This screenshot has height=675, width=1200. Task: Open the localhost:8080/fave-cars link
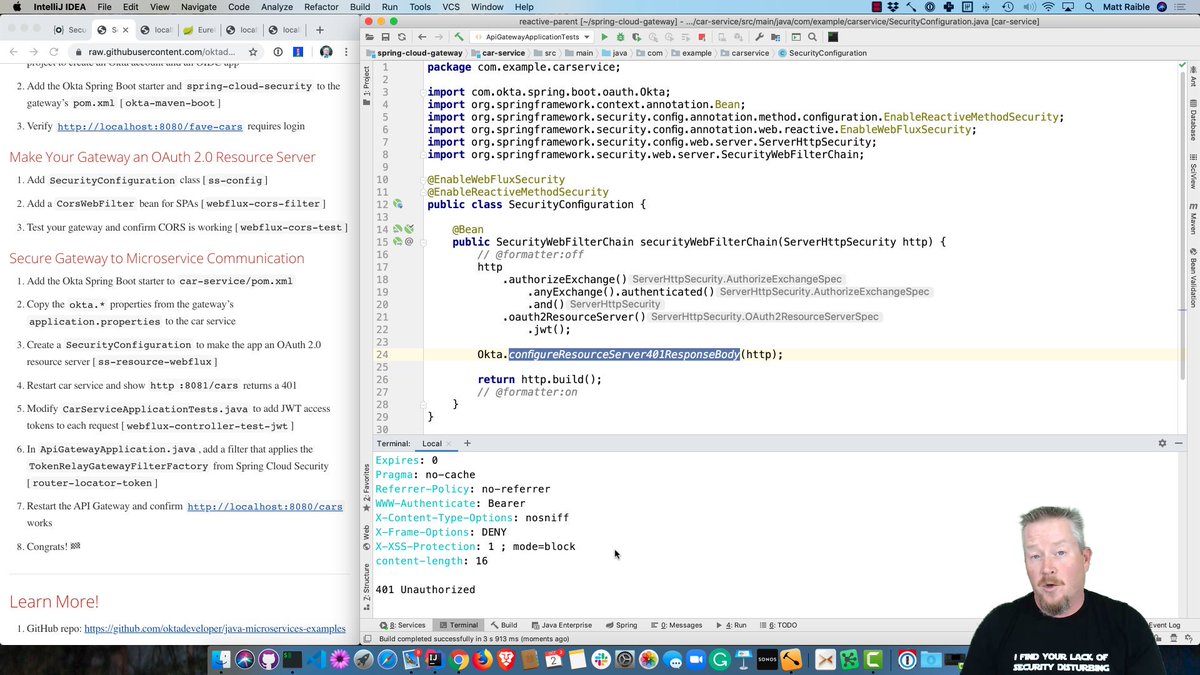tap(150, 126)
